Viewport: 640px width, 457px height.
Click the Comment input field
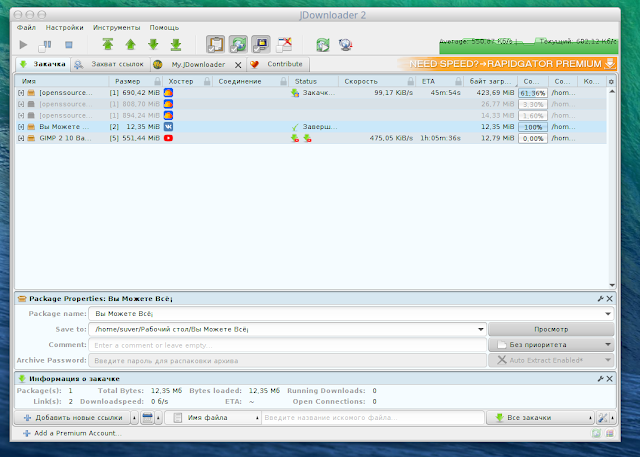click(287, 345)
